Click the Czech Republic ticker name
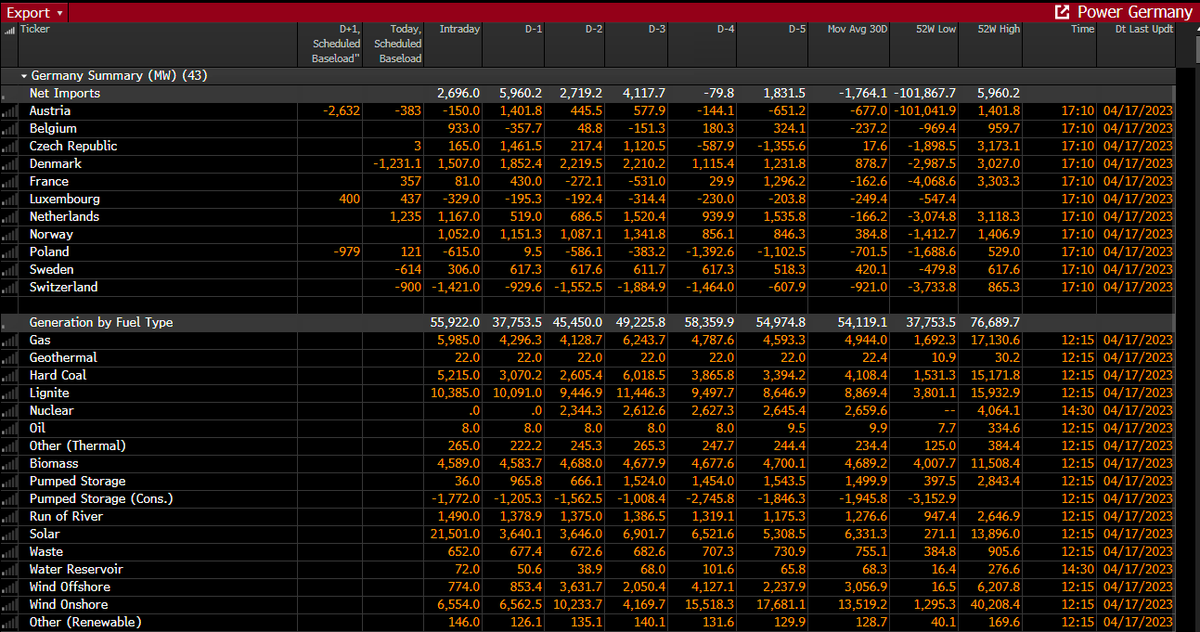 tap(73, 146)
